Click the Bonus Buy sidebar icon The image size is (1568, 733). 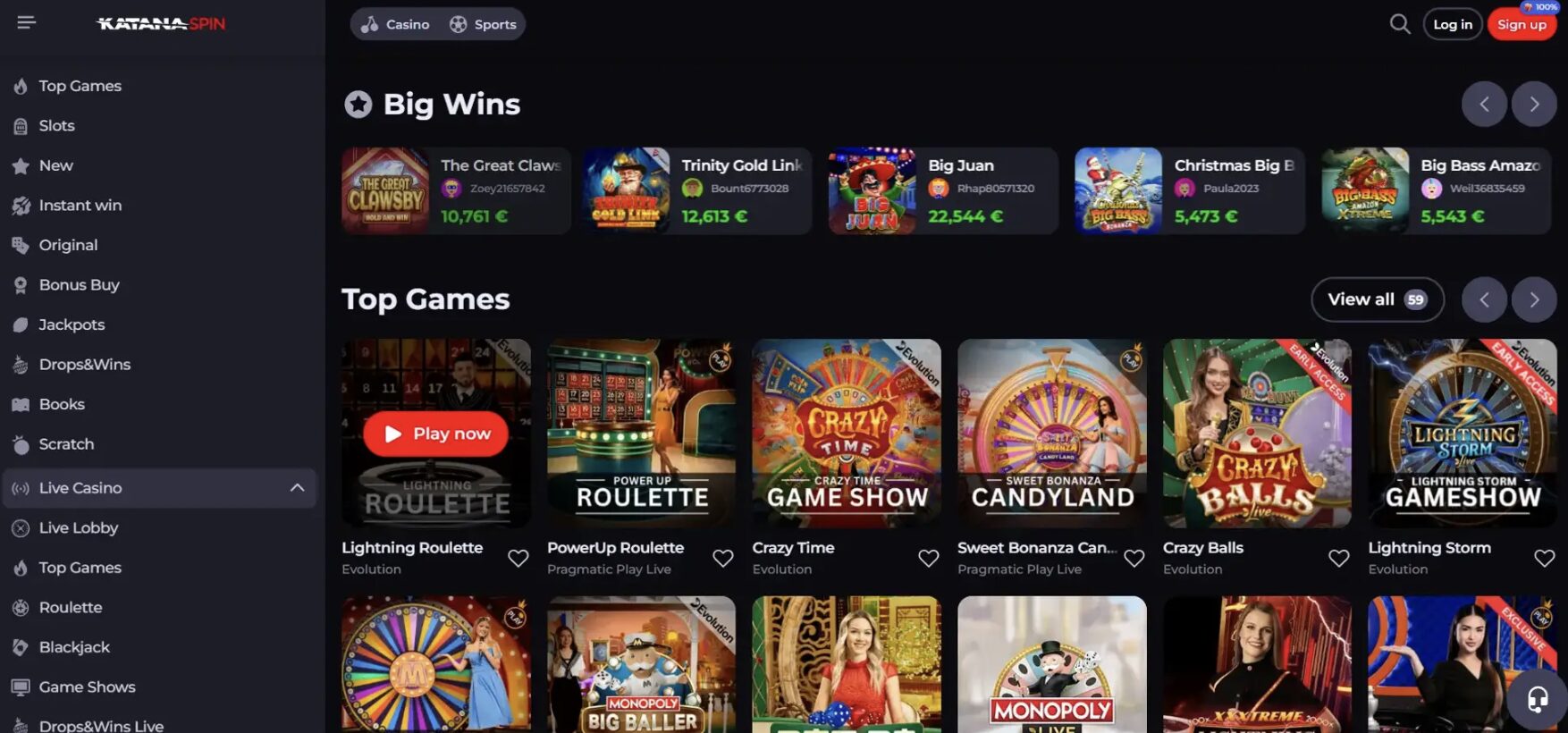21,285
